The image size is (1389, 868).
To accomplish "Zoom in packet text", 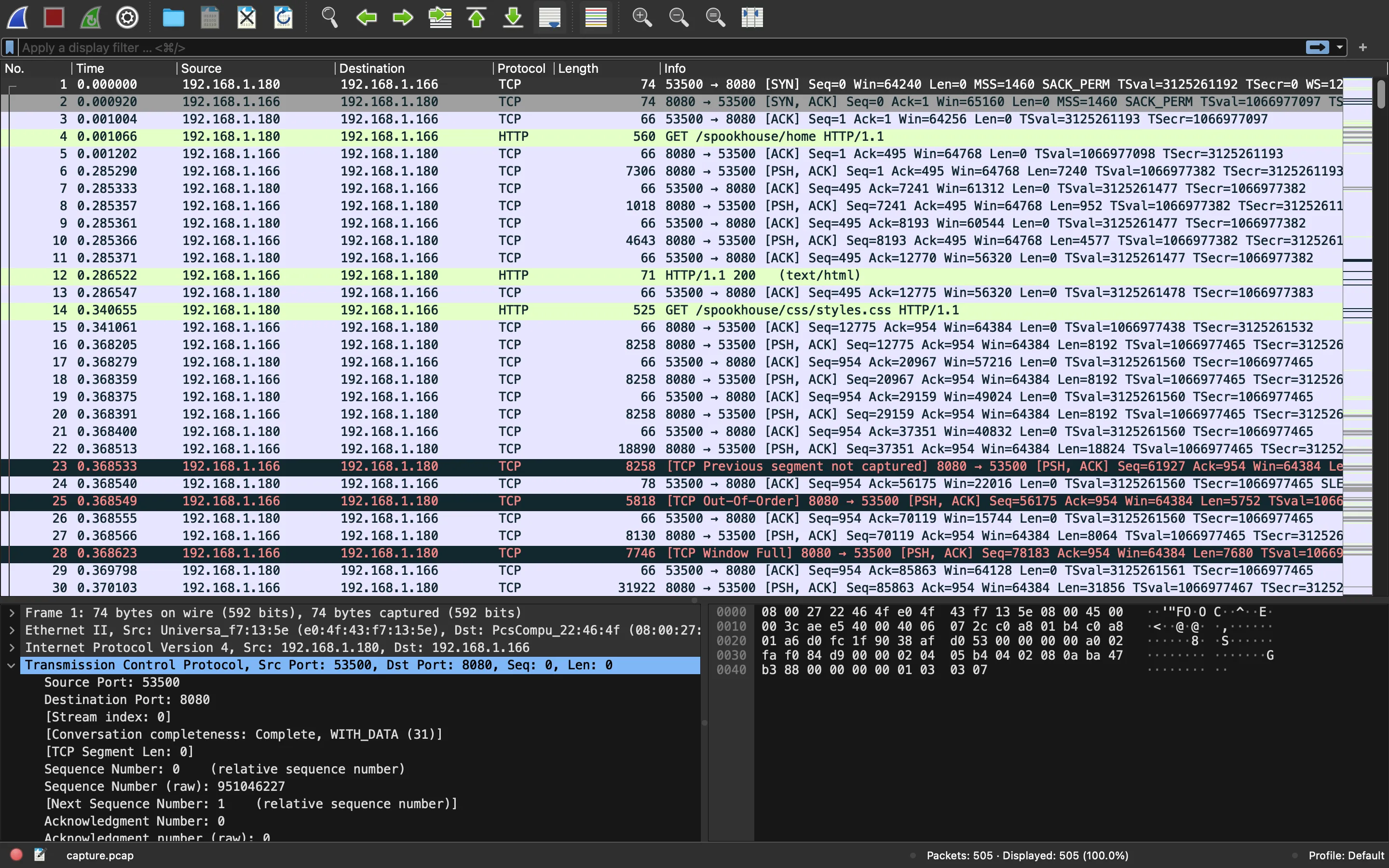I will (x=642, y=18).
